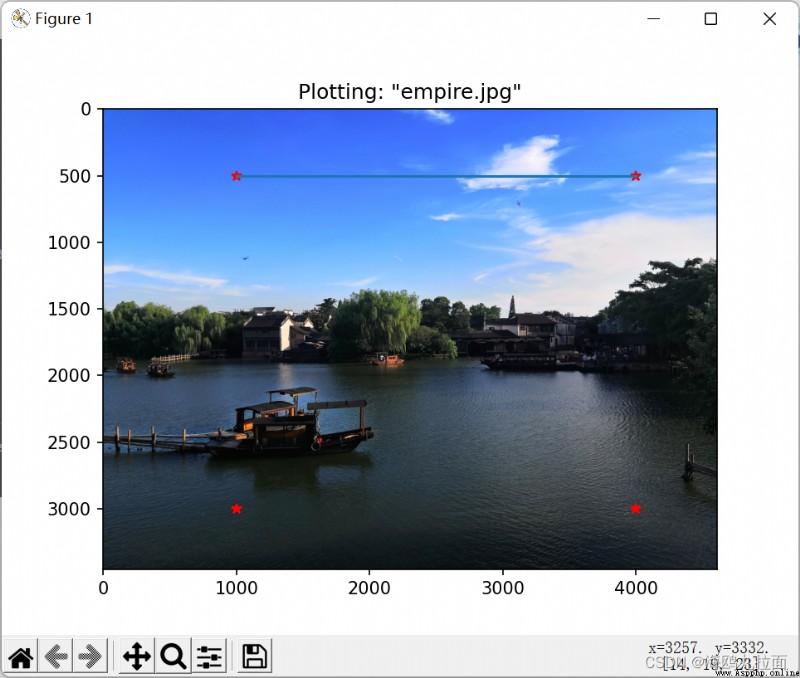800x678 pixels.
Task: Click the x-axis label 3000
Action: (503, 588)
